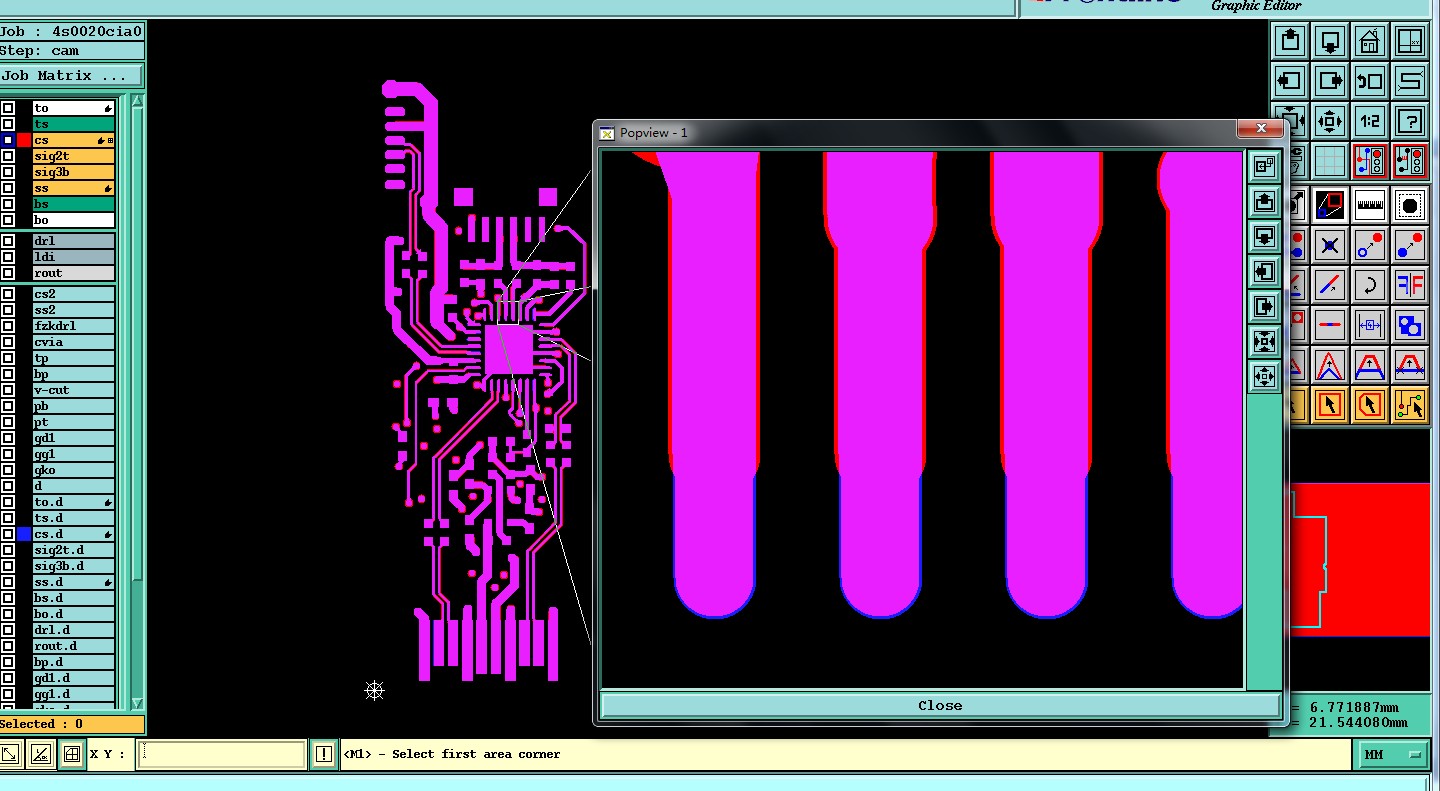Viewport: 1440px width, 791px height.
Task: Click Popview top overlapping-windows icon
Action: point(1265,166)
